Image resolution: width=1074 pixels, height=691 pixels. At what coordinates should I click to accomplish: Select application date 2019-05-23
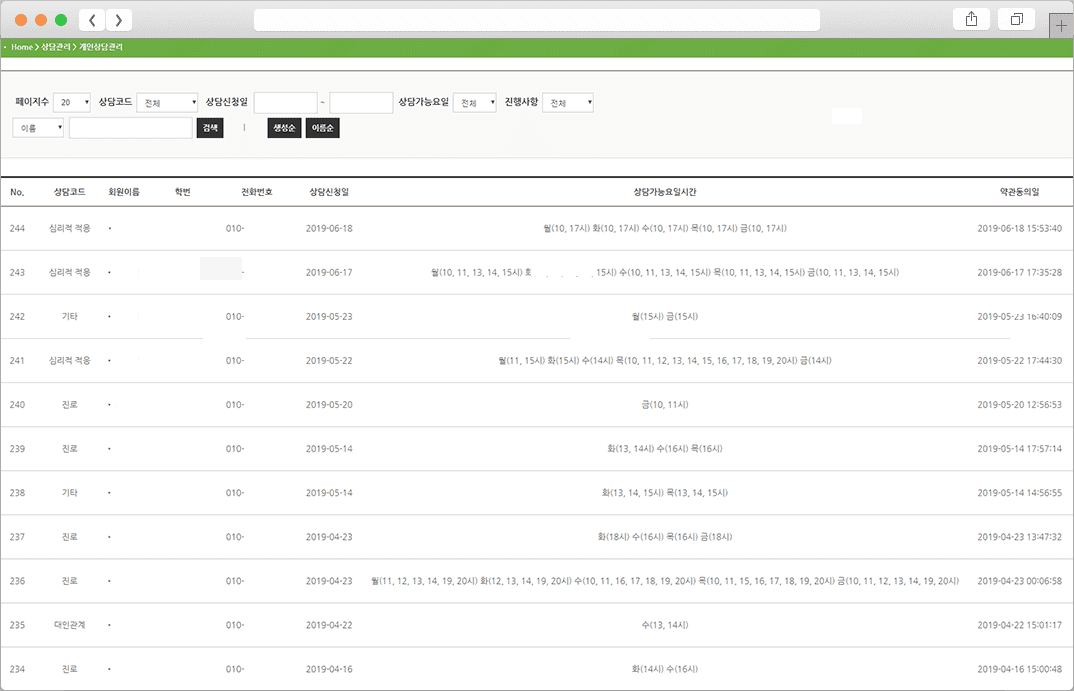click(329, 316)
